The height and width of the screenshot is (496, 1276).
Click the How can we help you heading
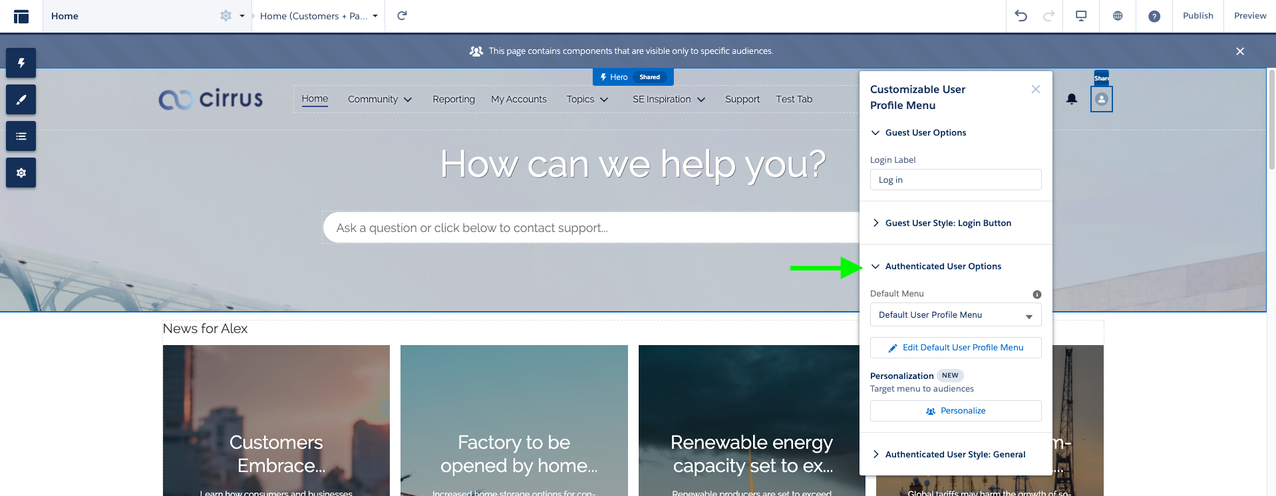tap(633, 163)
